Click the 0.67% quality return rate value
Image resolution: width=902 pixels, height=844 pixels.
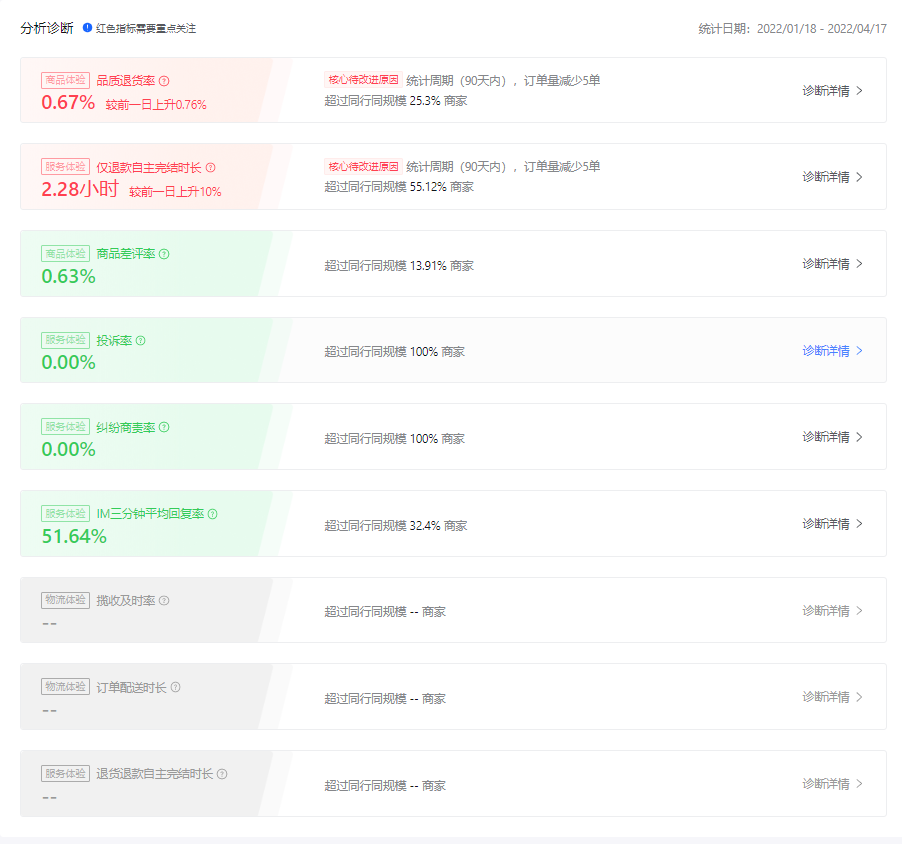[x=68, y=102]
